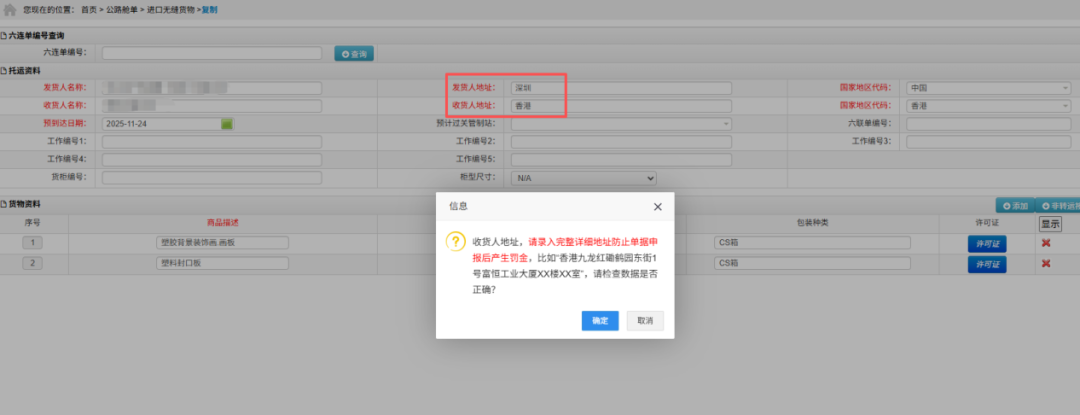1080x415 pixels.
Task: Click the 取消 button in the dialog
Action: (645, 321)
